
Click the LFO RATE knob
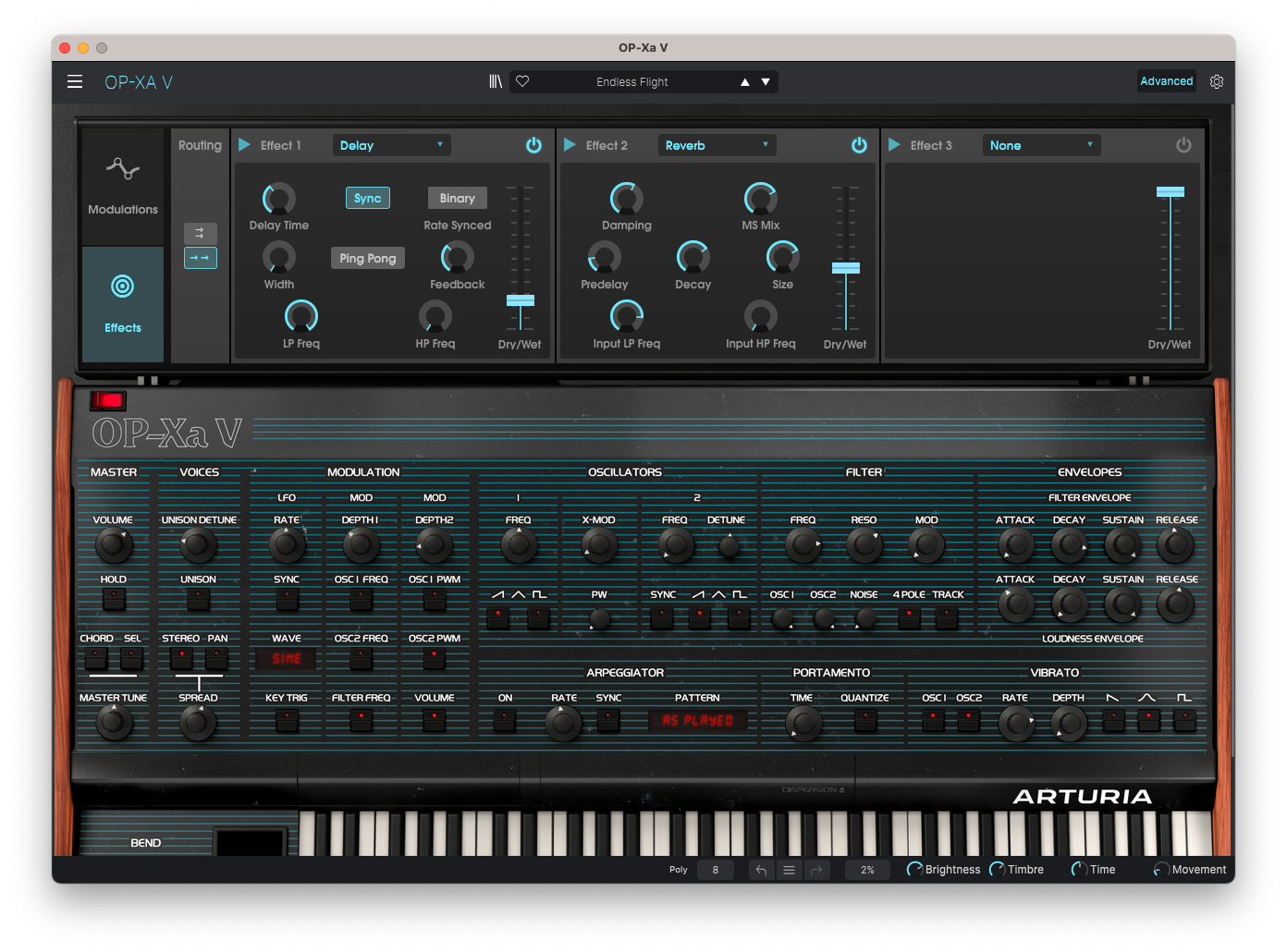[x=287, y=545]
